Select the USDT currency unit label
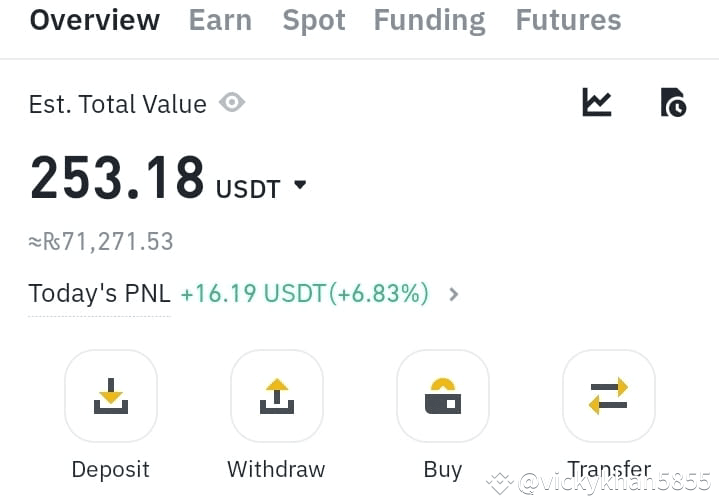 [248, 189]
